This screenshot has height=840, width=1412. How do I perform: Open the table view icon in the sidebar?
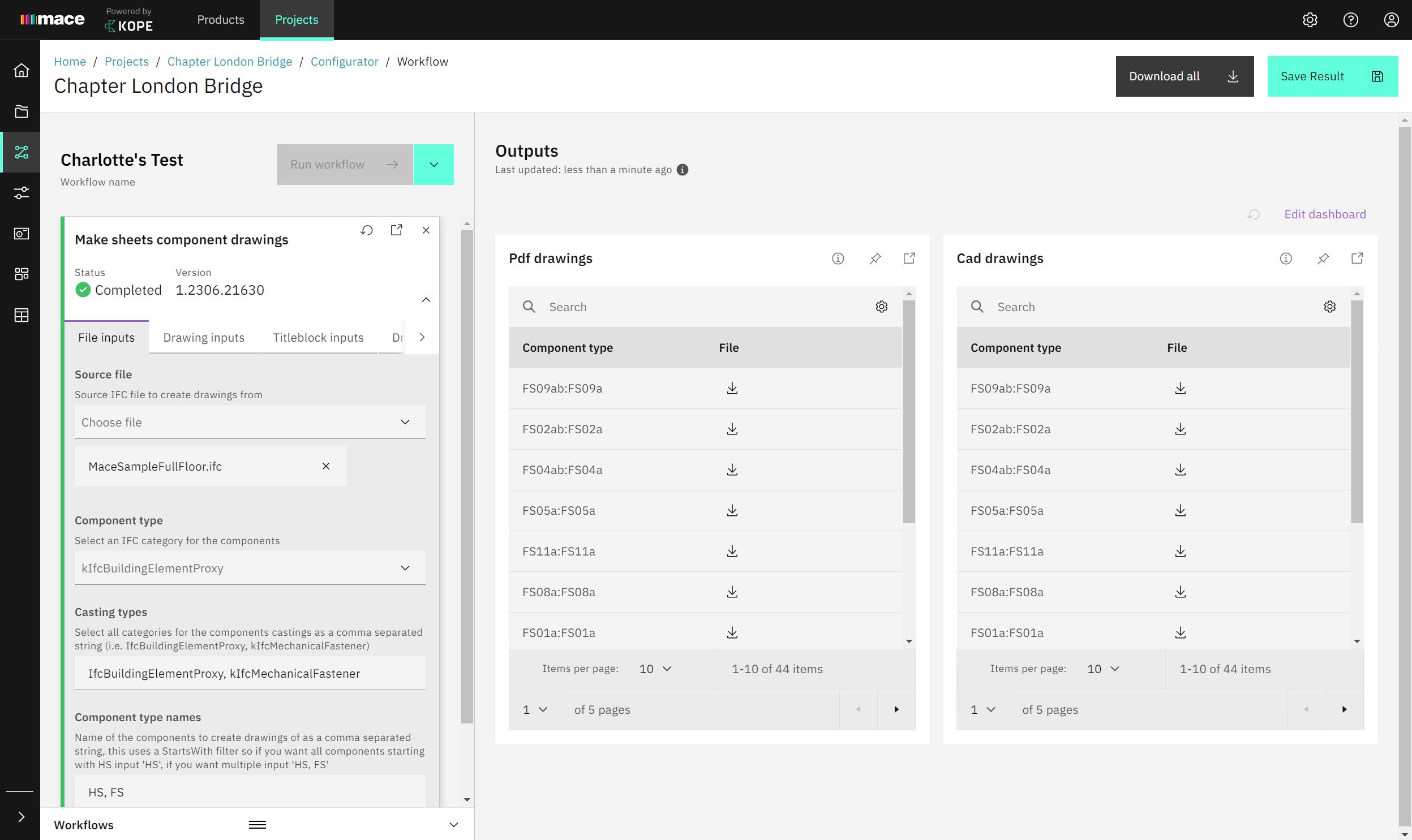(x=21, y=315)
